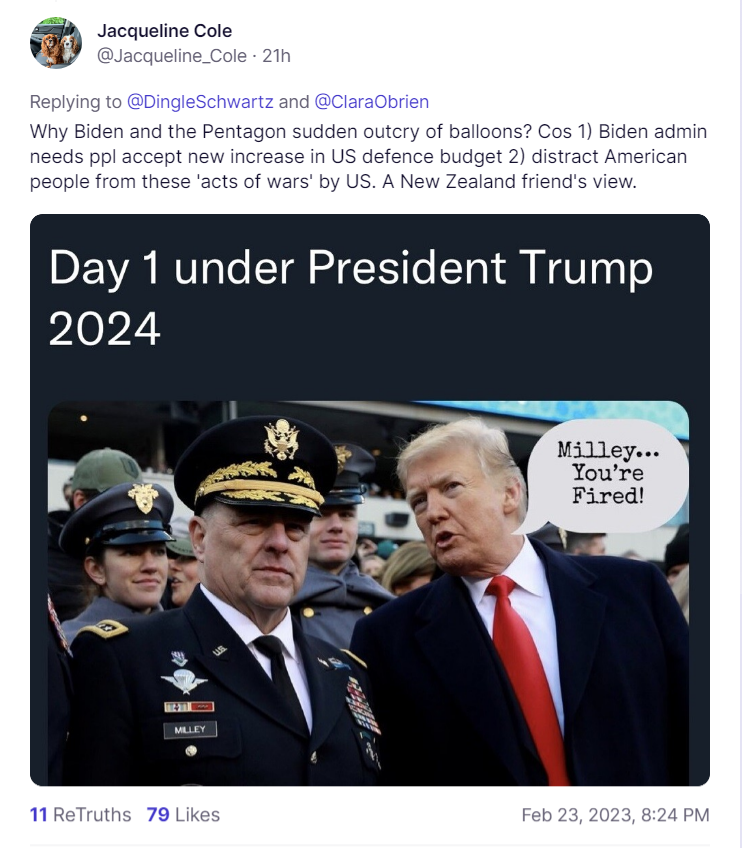The width and height of the screenshot is (742, 848).
Task: View the 11 ReTruths list
Action: pos(81,814)
